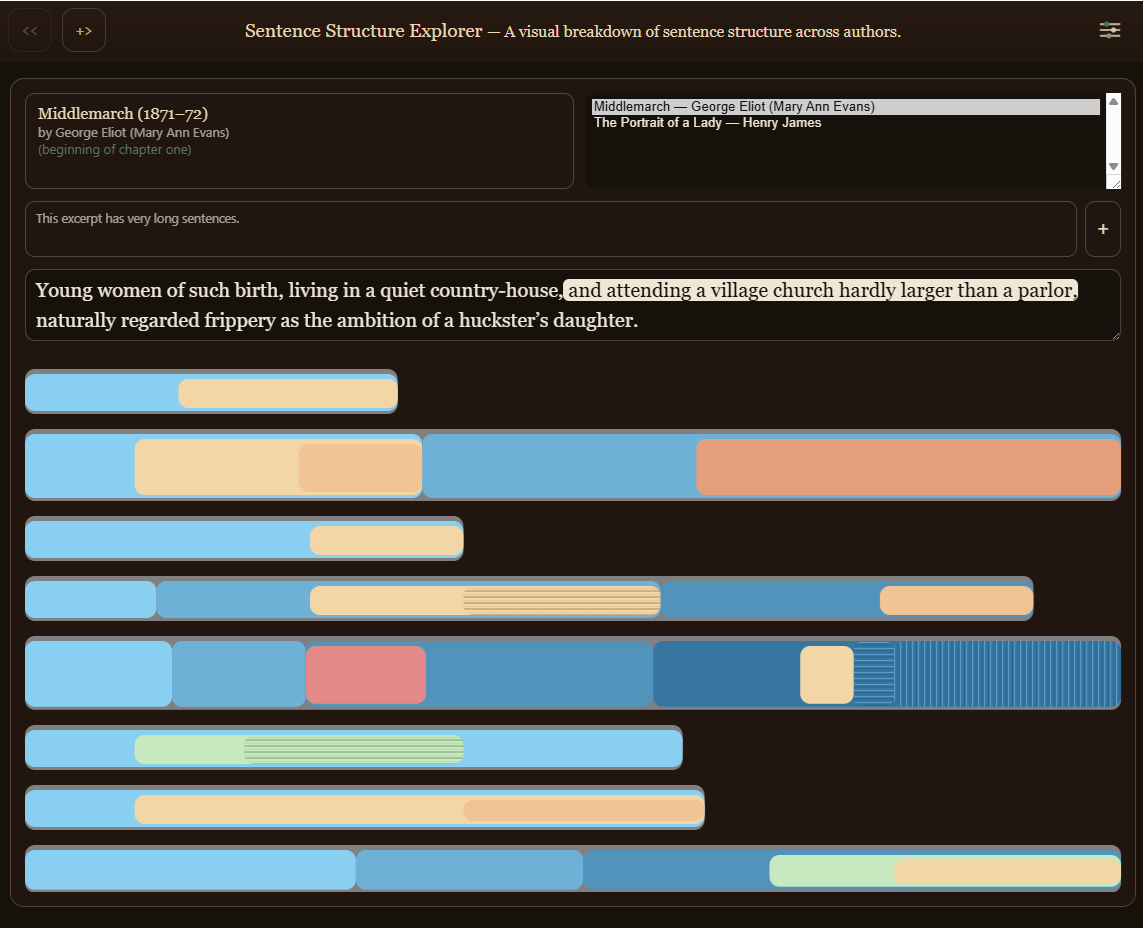Click the hatched tan segment in the fourth bar

[560, 599]
